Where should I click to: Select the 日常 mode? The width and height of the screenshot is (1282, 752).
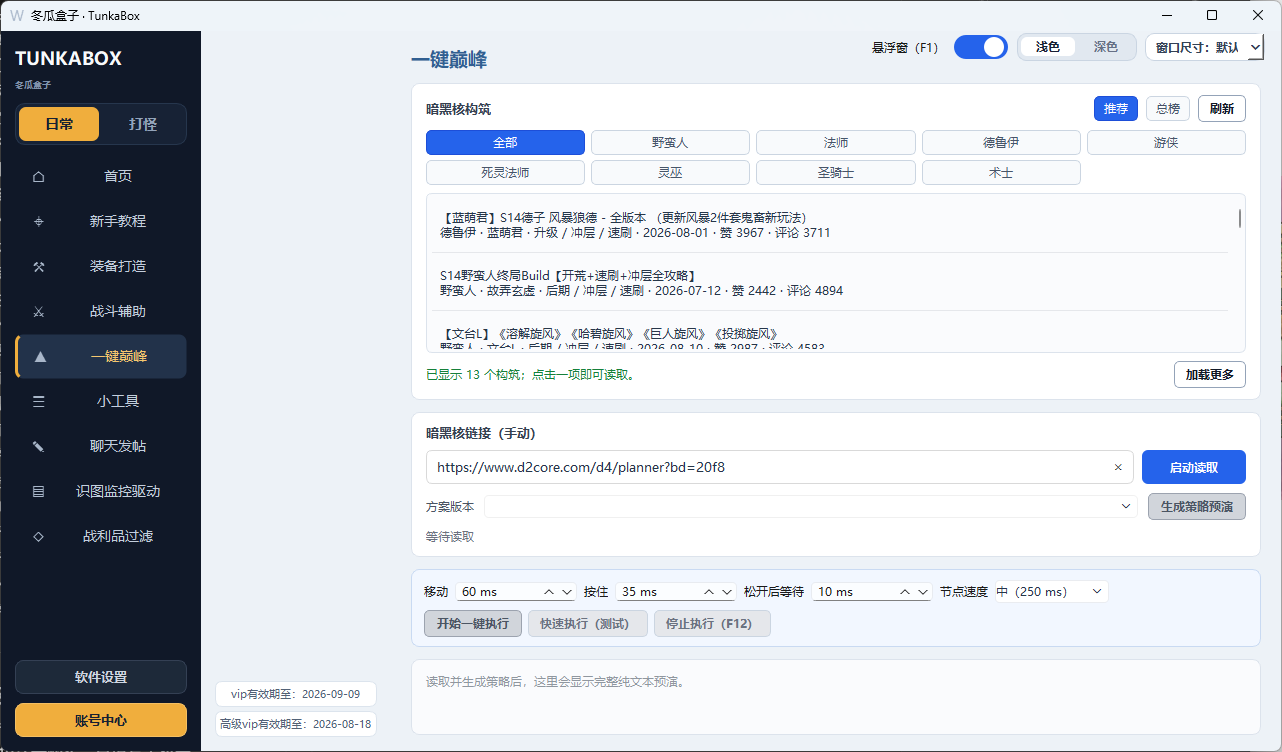(59, 124)
